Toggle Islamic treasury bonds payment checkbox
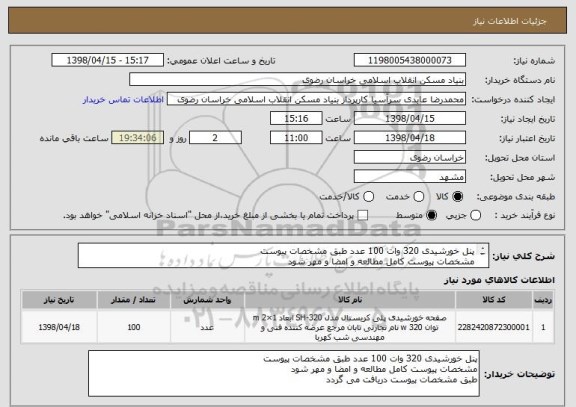 (x=363, y=216)
